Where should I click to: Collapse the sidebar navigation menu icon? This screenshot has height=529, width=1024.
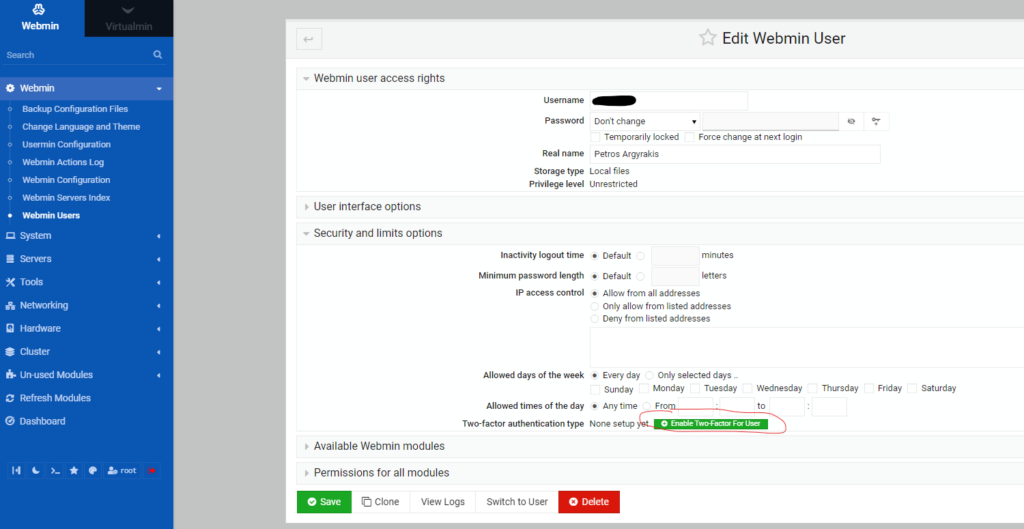tap(16, 470)
